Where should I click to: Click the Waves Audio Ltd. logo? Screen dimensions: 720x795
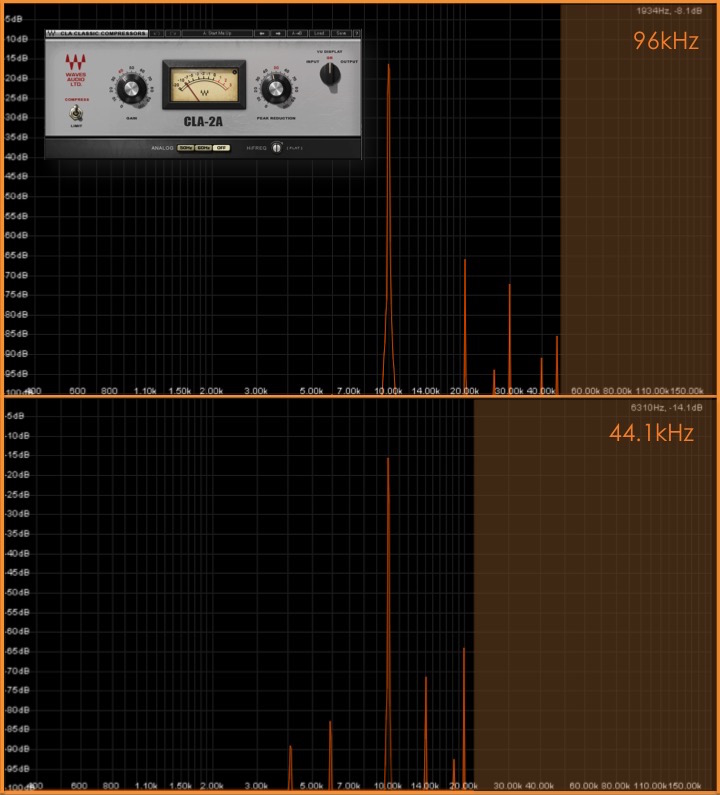click(76, 70)
